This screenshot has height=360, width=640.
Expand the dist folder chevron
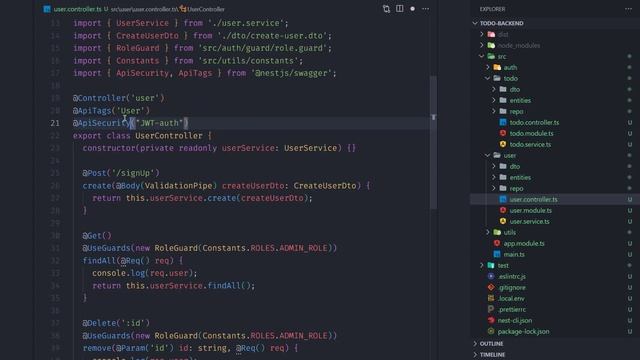(482, 34)
